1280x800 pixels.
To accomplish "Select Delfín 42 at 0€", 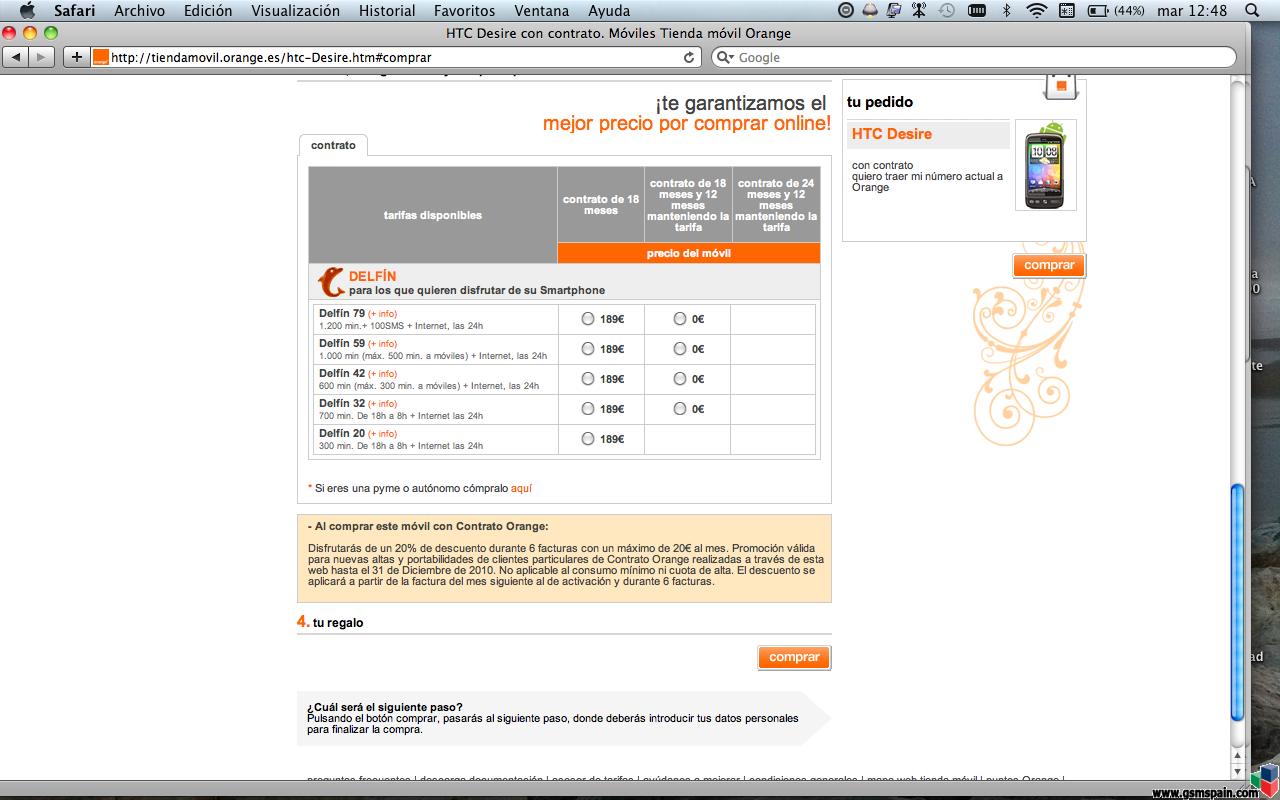I will 680,379.
